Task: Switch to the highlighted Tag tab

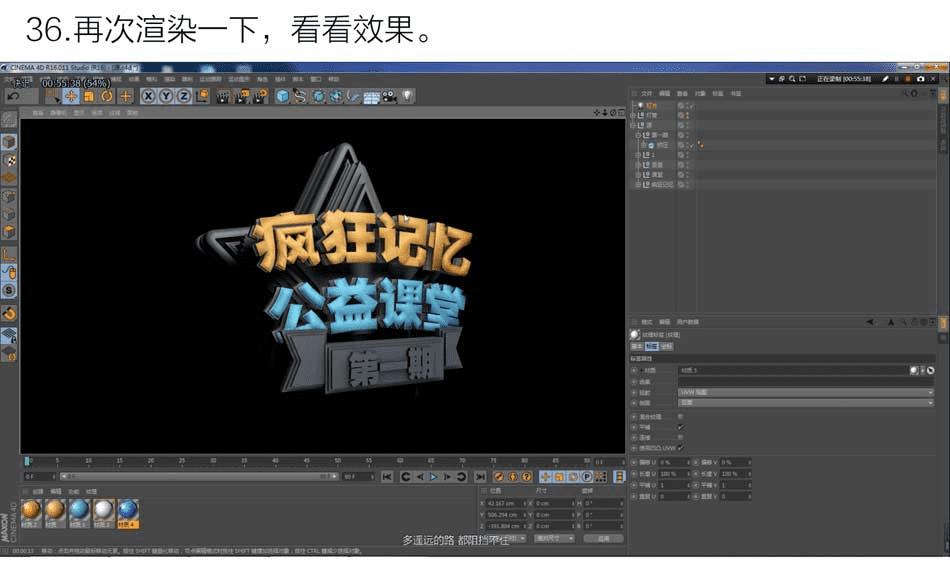Action: tap(652, 347)
